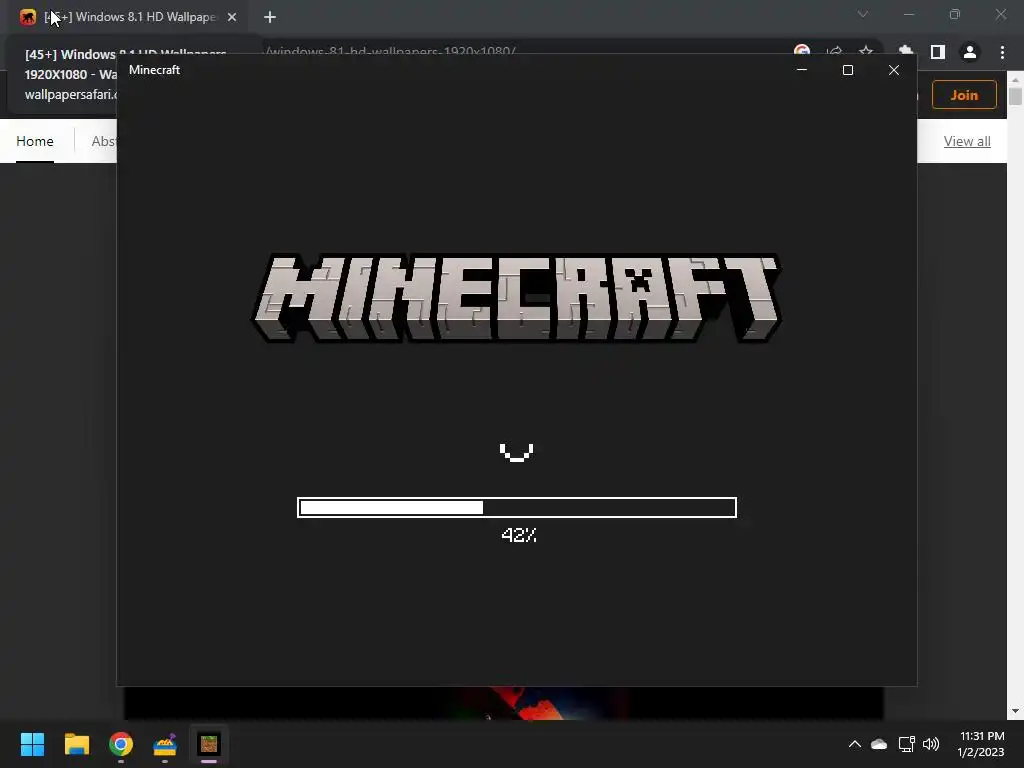Maximize the Minecraft window
This screenshot has height=768, width=1024.
click(x=848, y=70)
